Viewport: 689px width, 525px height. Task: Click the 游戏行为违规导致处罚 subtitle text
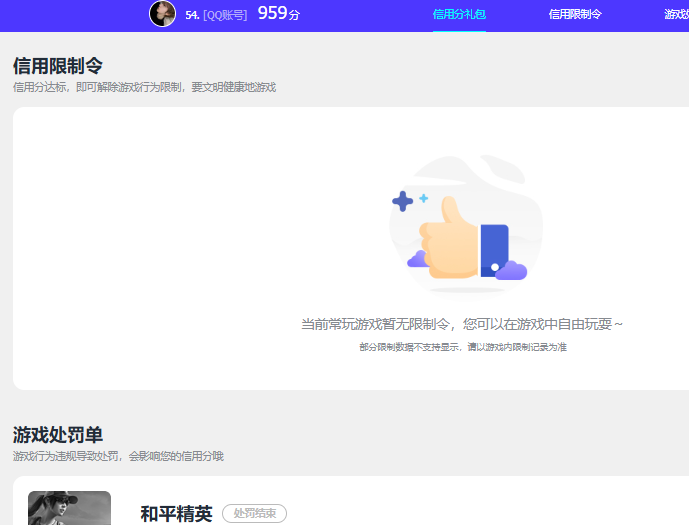tap(118, 456)
